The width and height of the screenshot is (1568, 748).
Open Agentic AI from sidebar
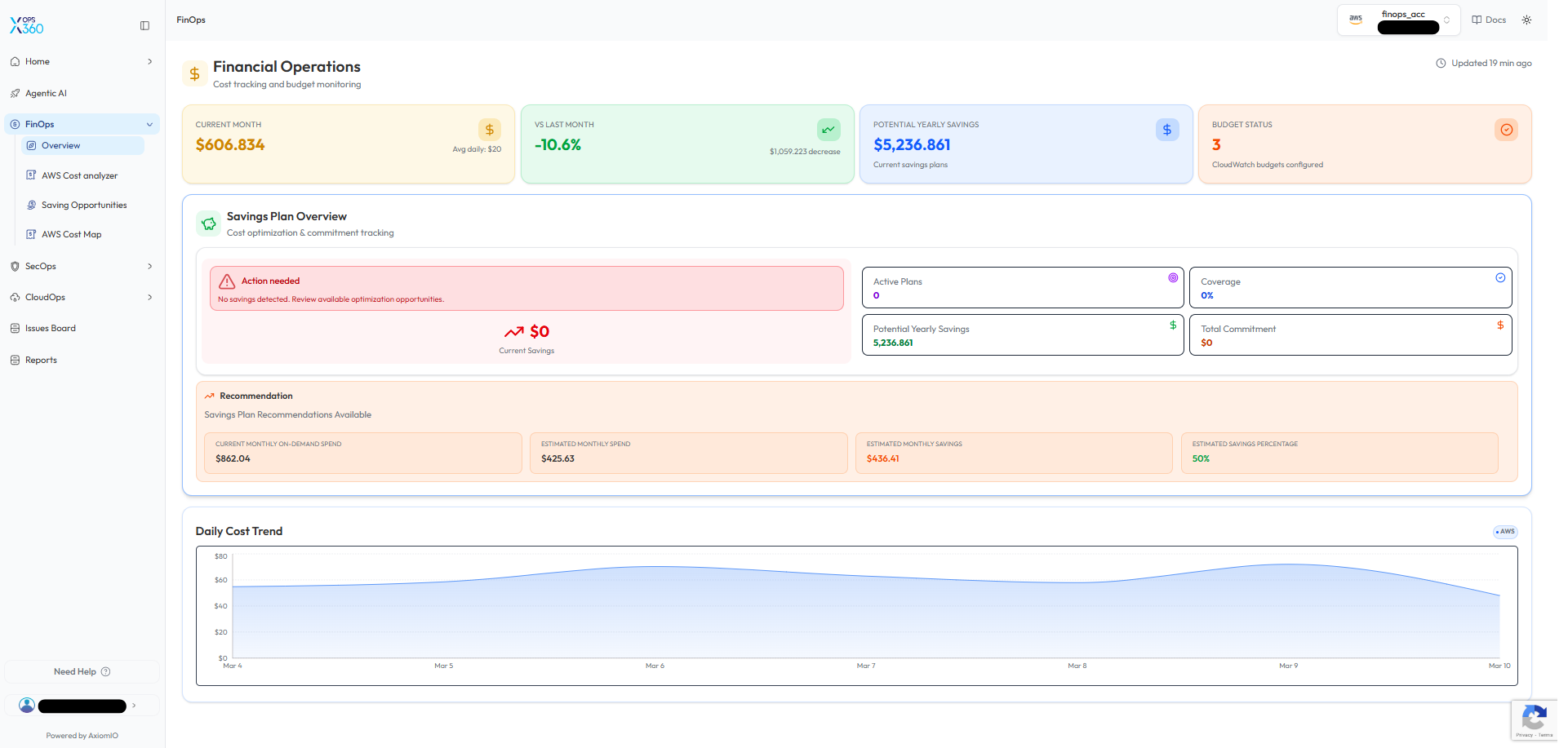point(46,94)
